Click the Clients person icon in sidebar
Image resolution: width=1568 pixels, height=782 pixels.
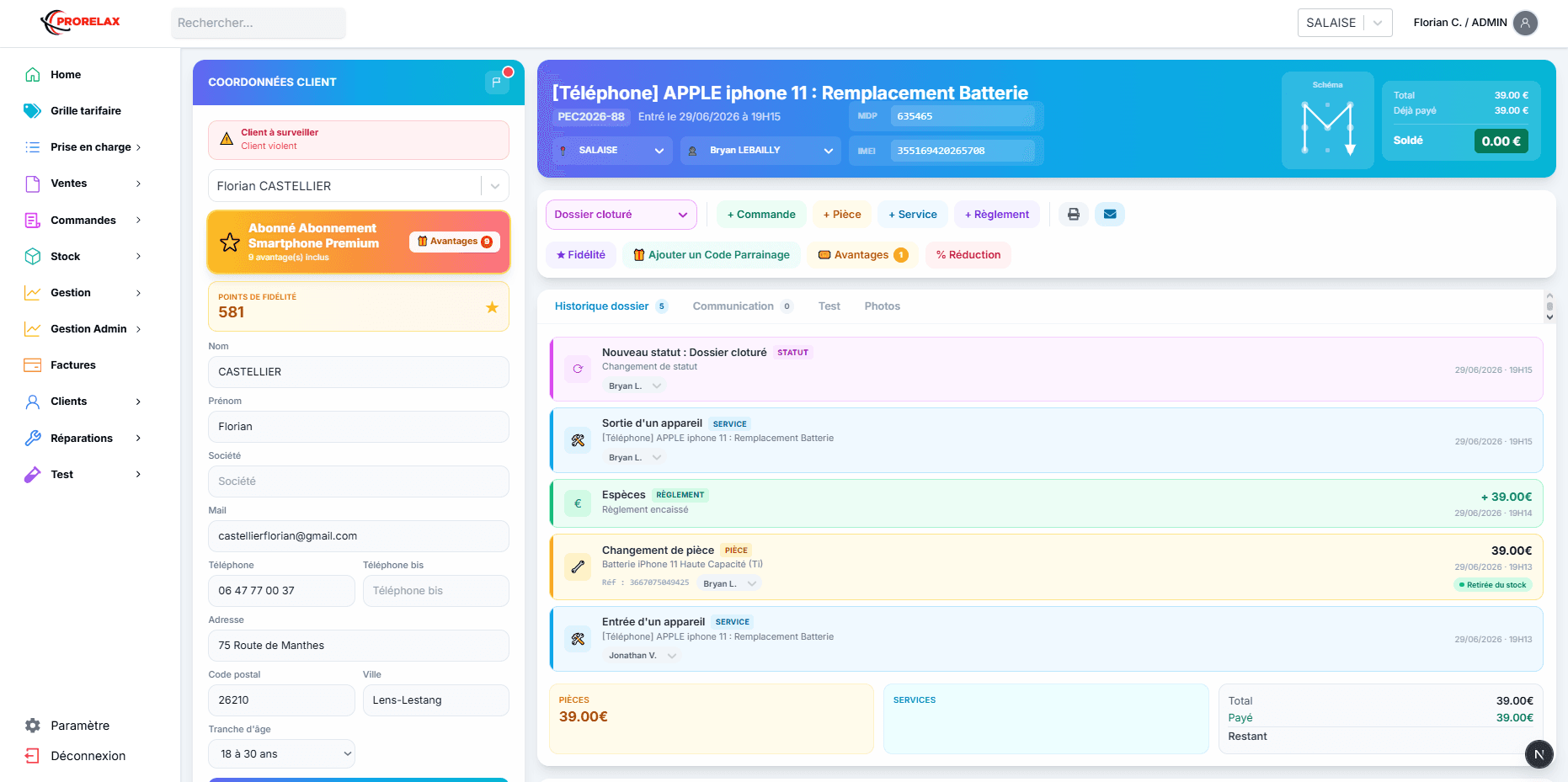coord(33,402)
